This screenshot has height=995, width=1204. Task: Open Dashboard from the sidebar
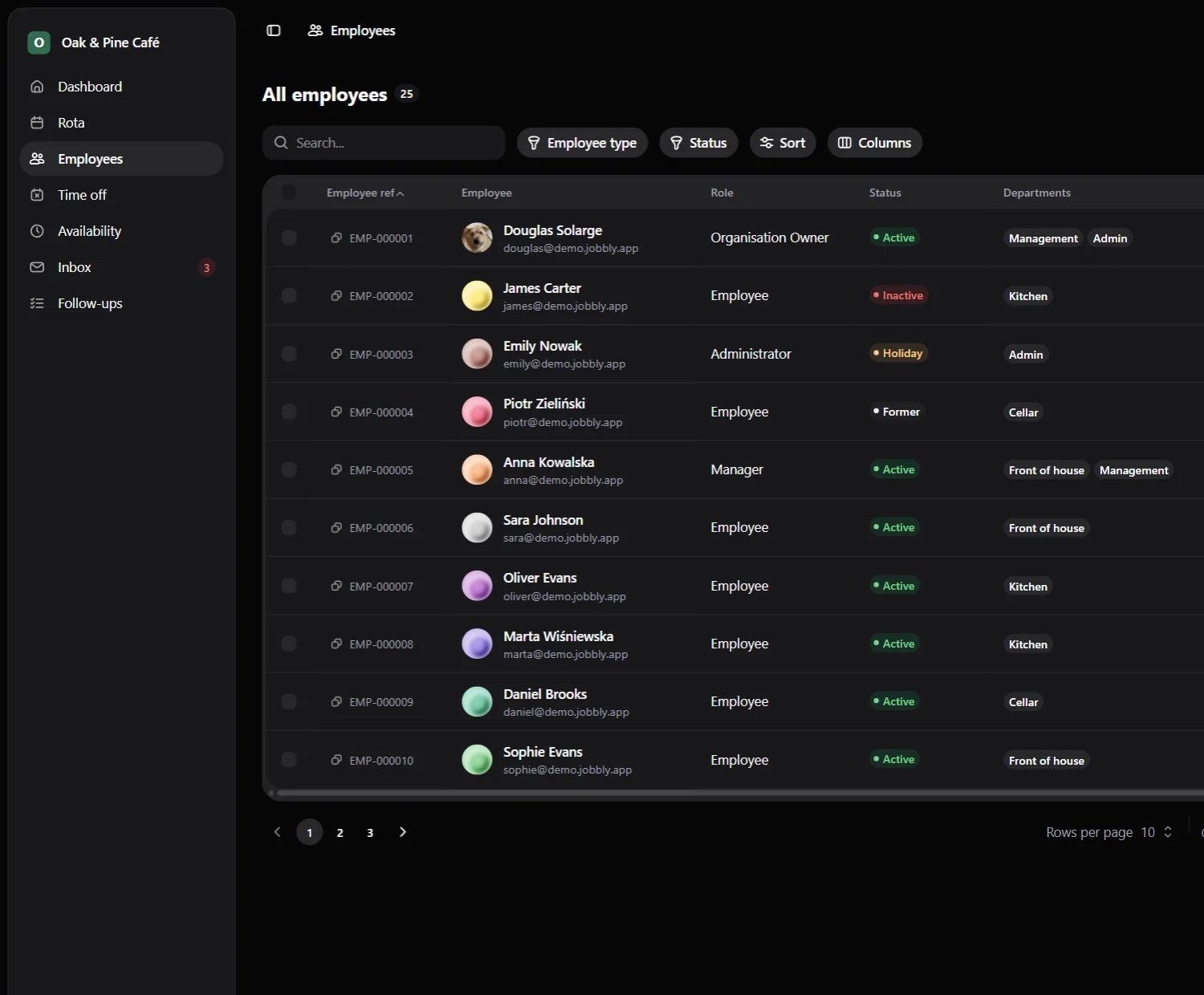pos(121,87)
